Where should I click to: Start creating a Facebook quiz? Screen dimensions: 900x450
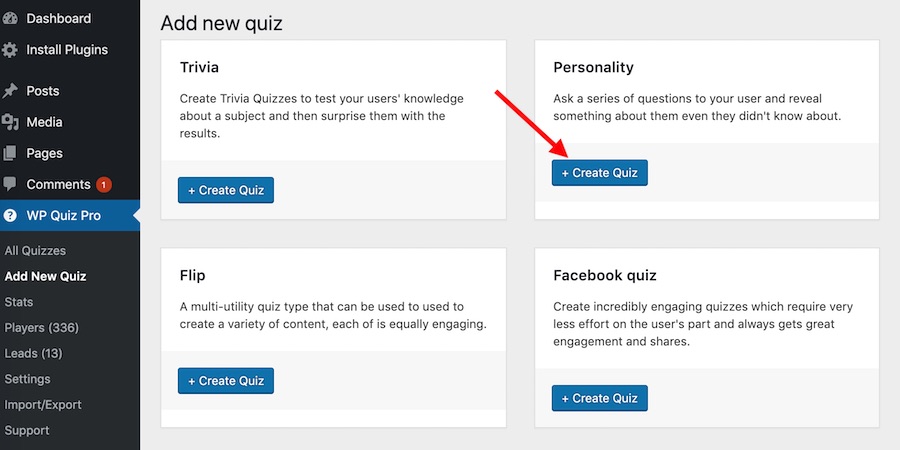[600, 398]
